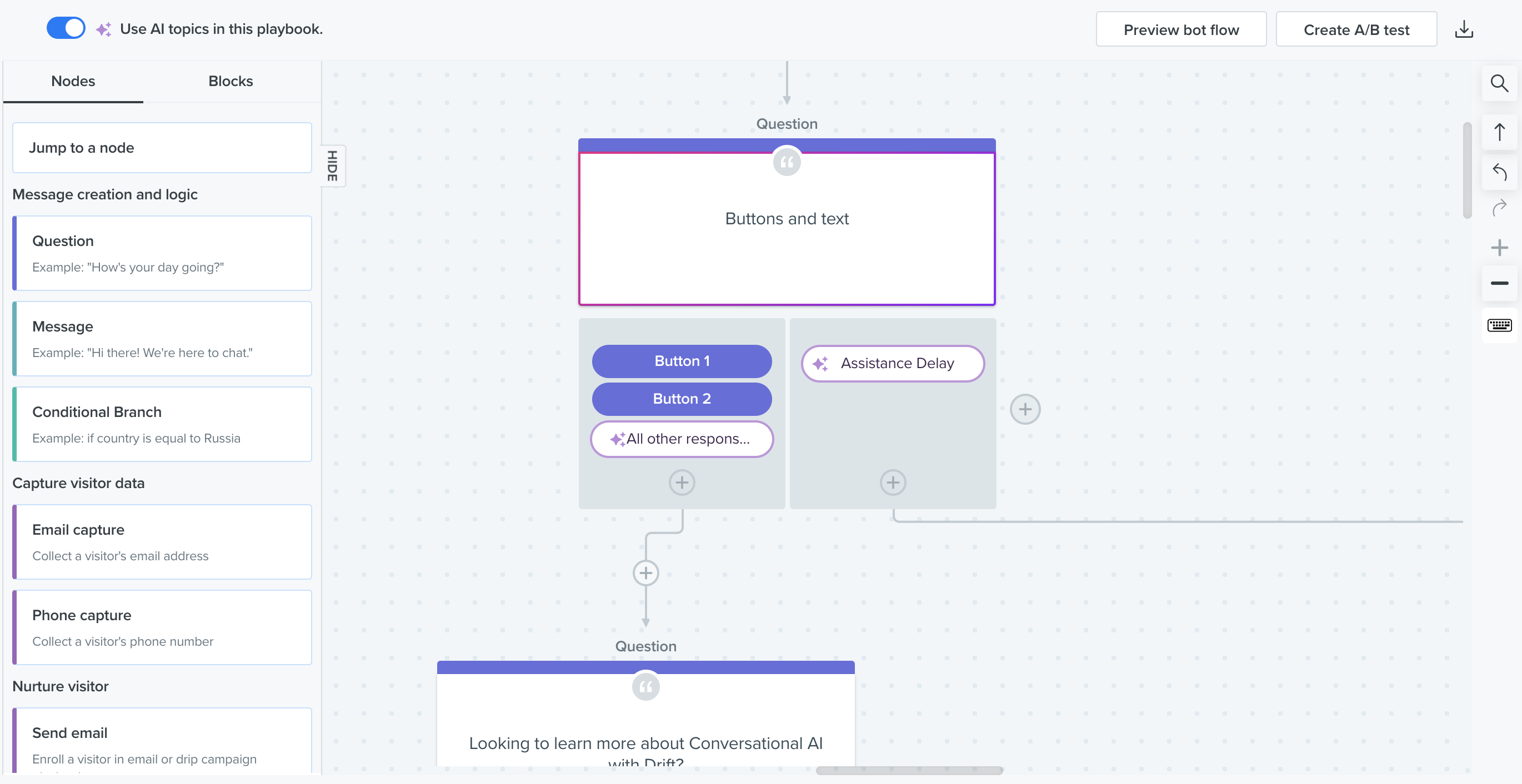Viewport: 1522px width, 784px height.
Task: Collapse sidebar with HIDE tab
Action: coord(333,165)
